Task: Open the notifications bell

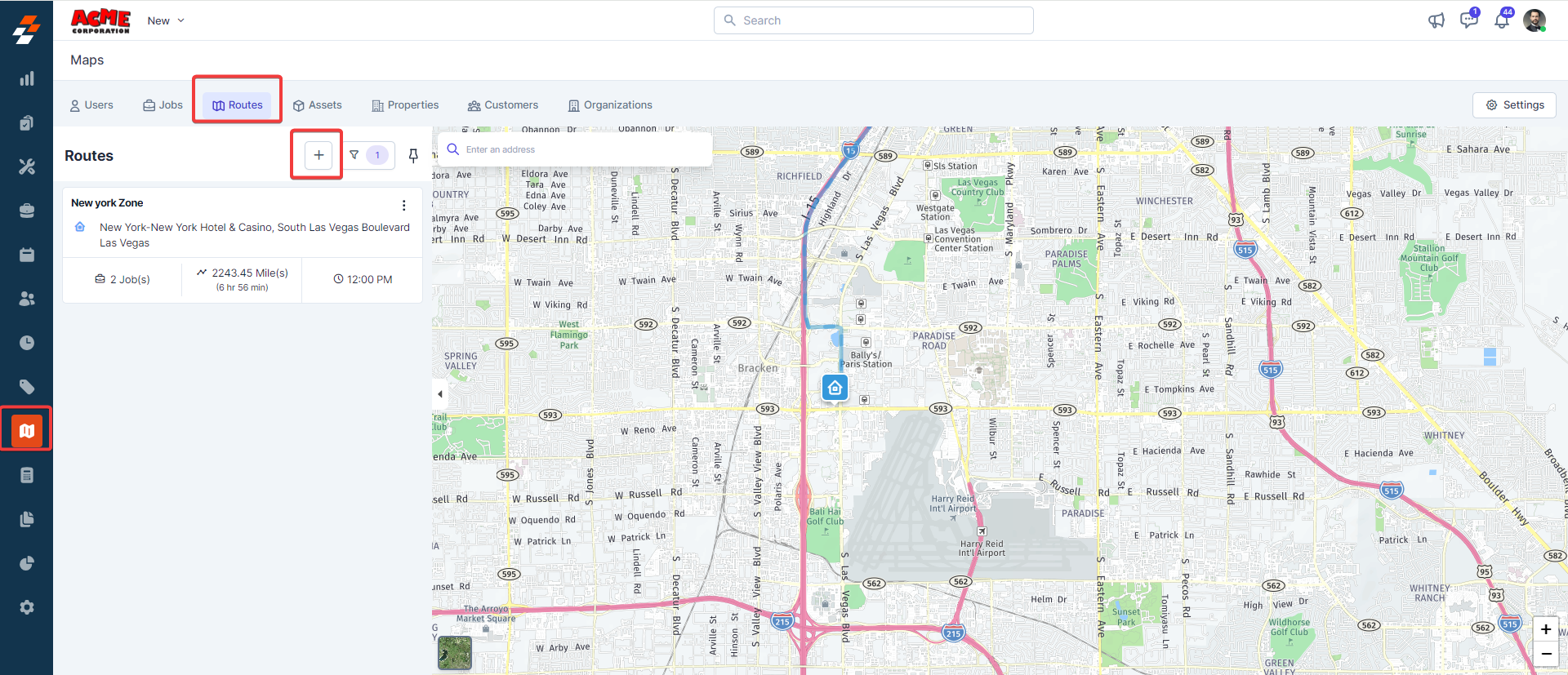Action: (1501, 20)
